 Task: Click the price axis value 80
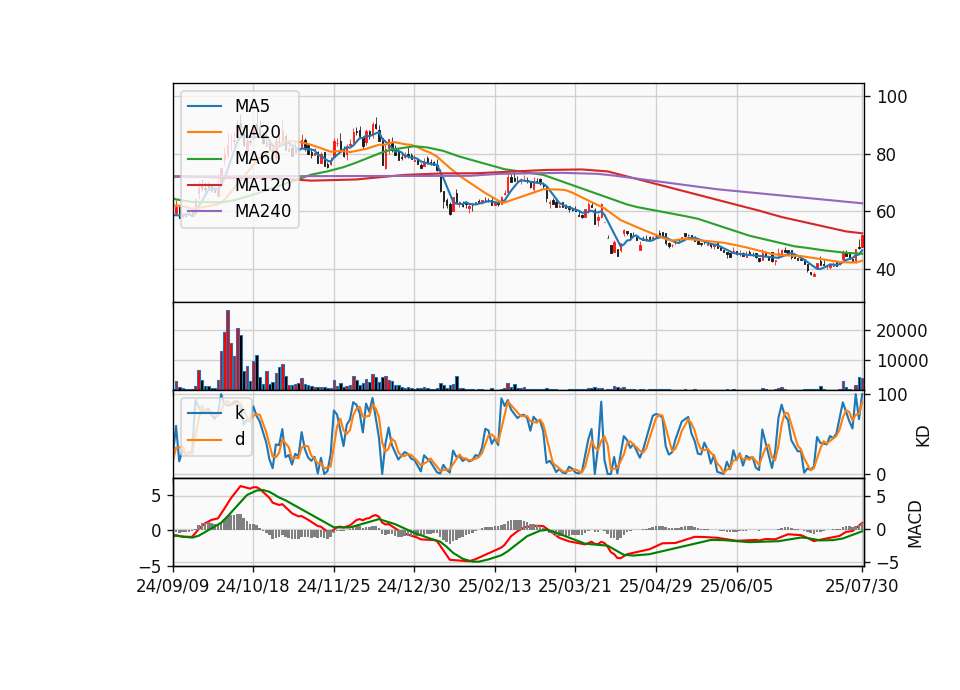[x=887, y=155]
